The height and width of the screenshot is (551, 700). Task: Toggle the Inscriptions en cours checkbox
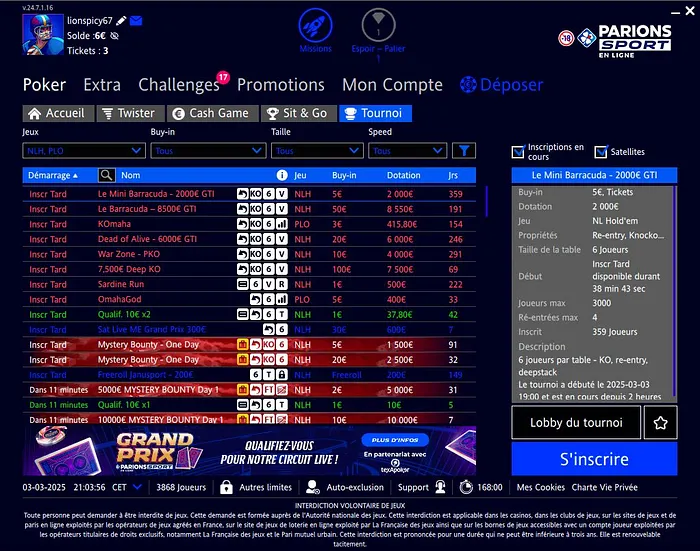518,152
